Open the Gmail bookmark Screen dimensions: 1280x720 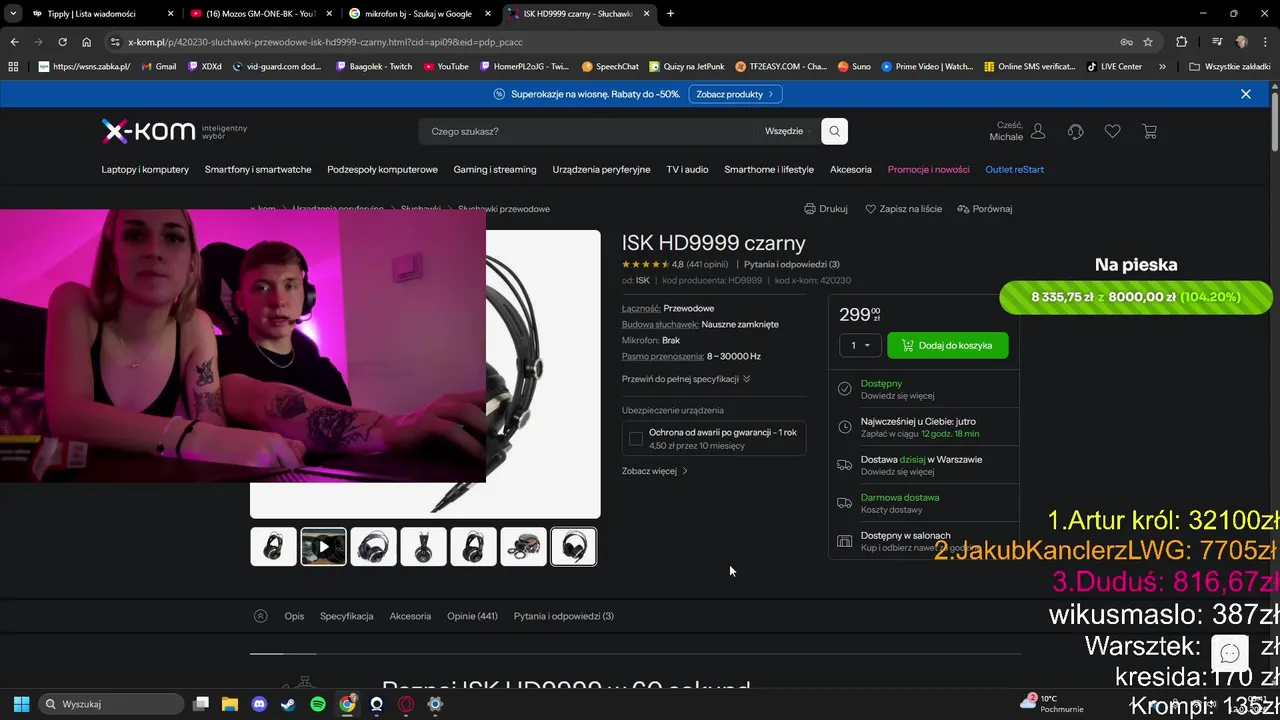pos(159,67)
